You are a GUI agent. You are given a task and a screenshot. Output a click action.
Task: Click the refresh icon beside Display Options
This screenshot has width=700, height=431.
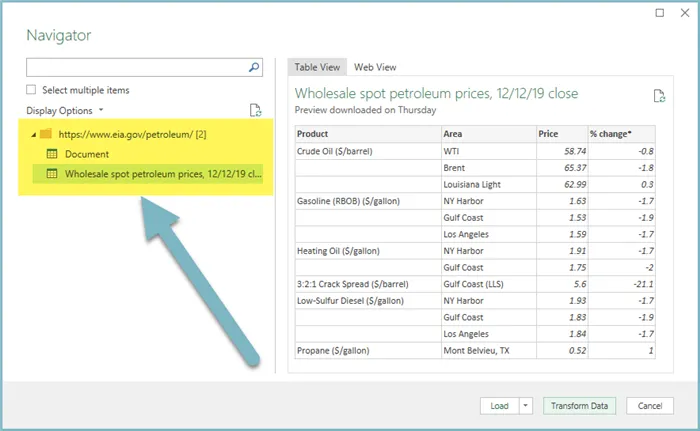256,111
